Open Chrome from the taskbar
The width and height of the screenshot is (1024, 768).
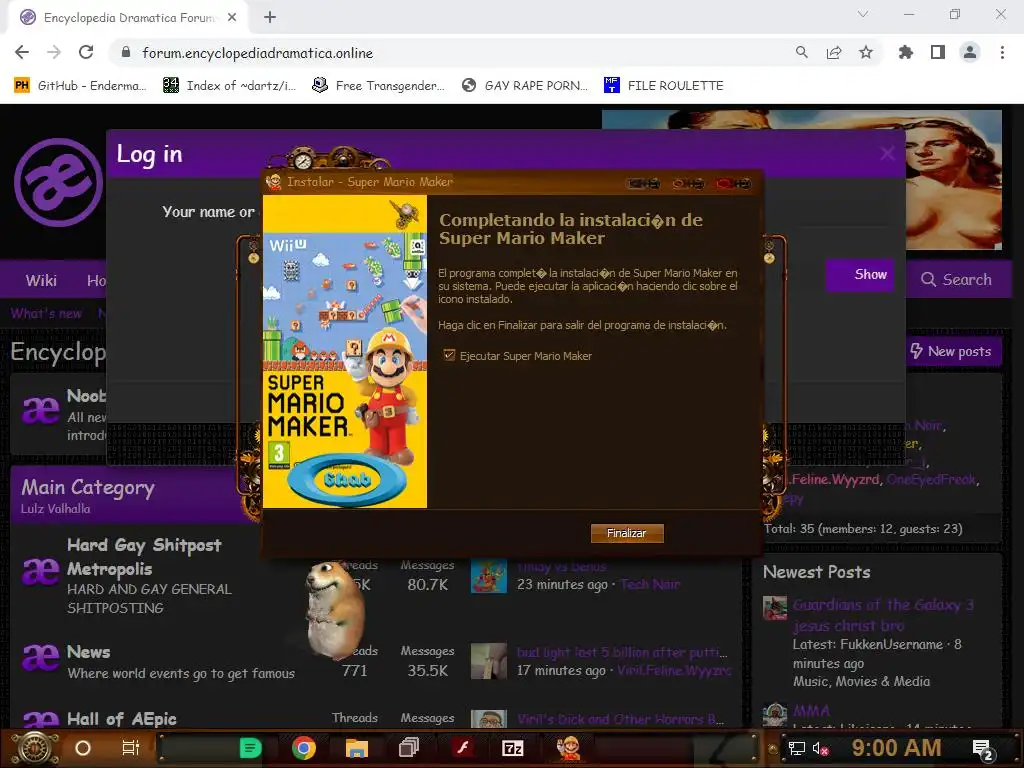click(x=304, y=748)
